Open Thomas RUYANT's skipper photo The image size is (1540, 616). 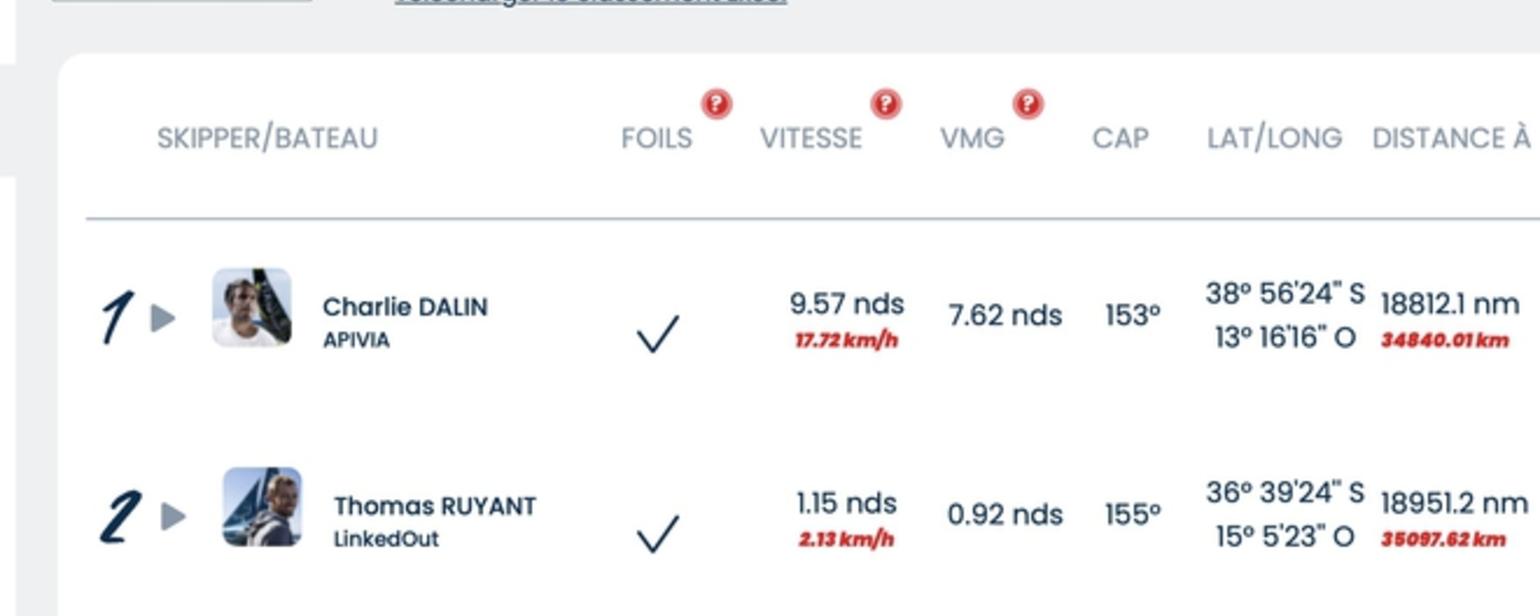262,507
